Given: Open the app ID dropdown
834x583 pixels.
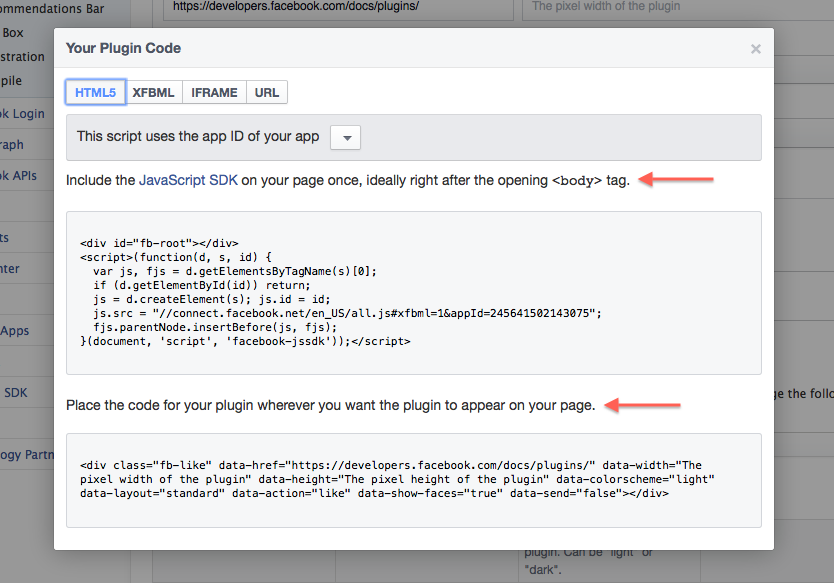Looking at the screenshot, I should pos(345,138).
